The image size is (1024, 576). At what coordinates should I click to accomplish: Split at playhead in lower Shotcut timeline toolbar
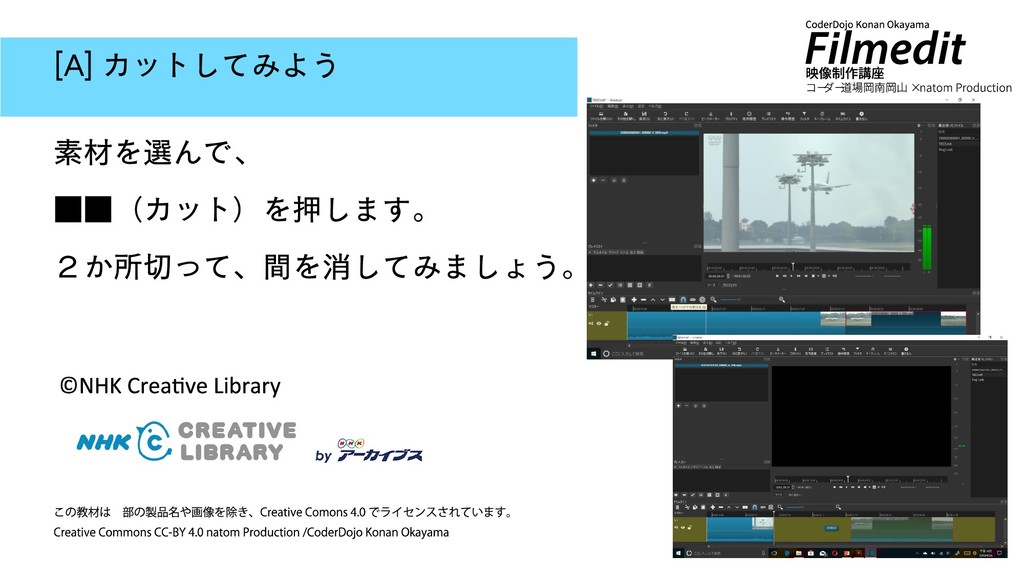(745, 507)
